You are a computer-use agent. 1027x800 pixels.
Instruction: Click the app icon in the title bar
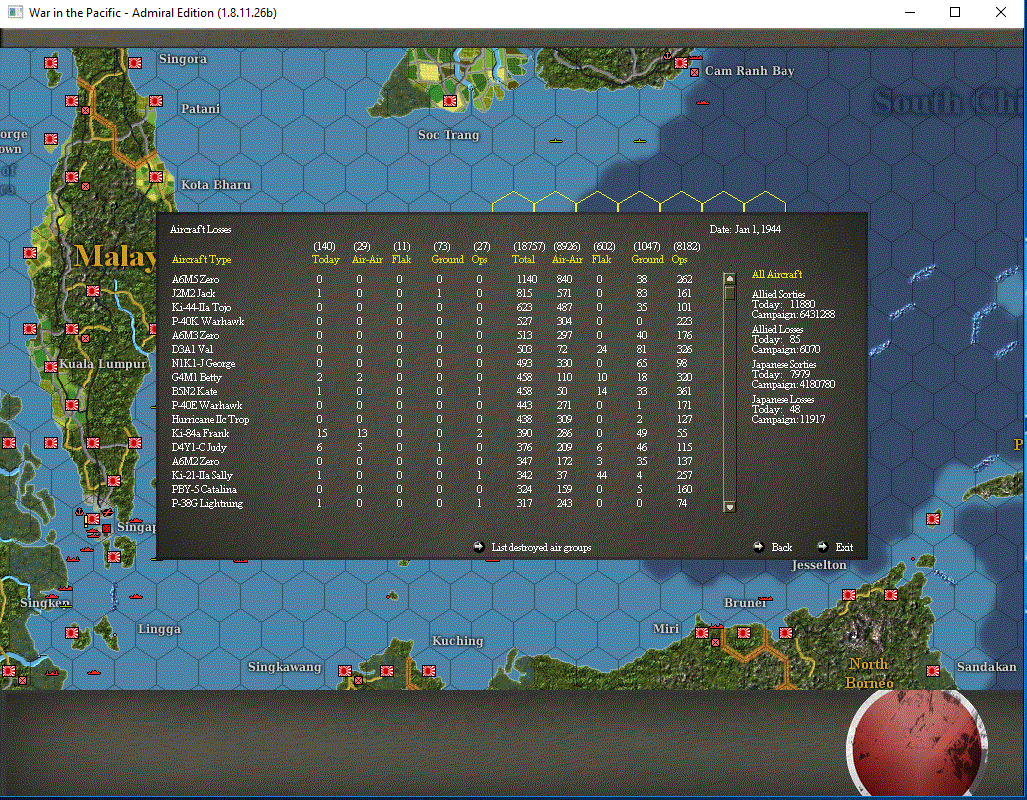click(x=14, y=12)
